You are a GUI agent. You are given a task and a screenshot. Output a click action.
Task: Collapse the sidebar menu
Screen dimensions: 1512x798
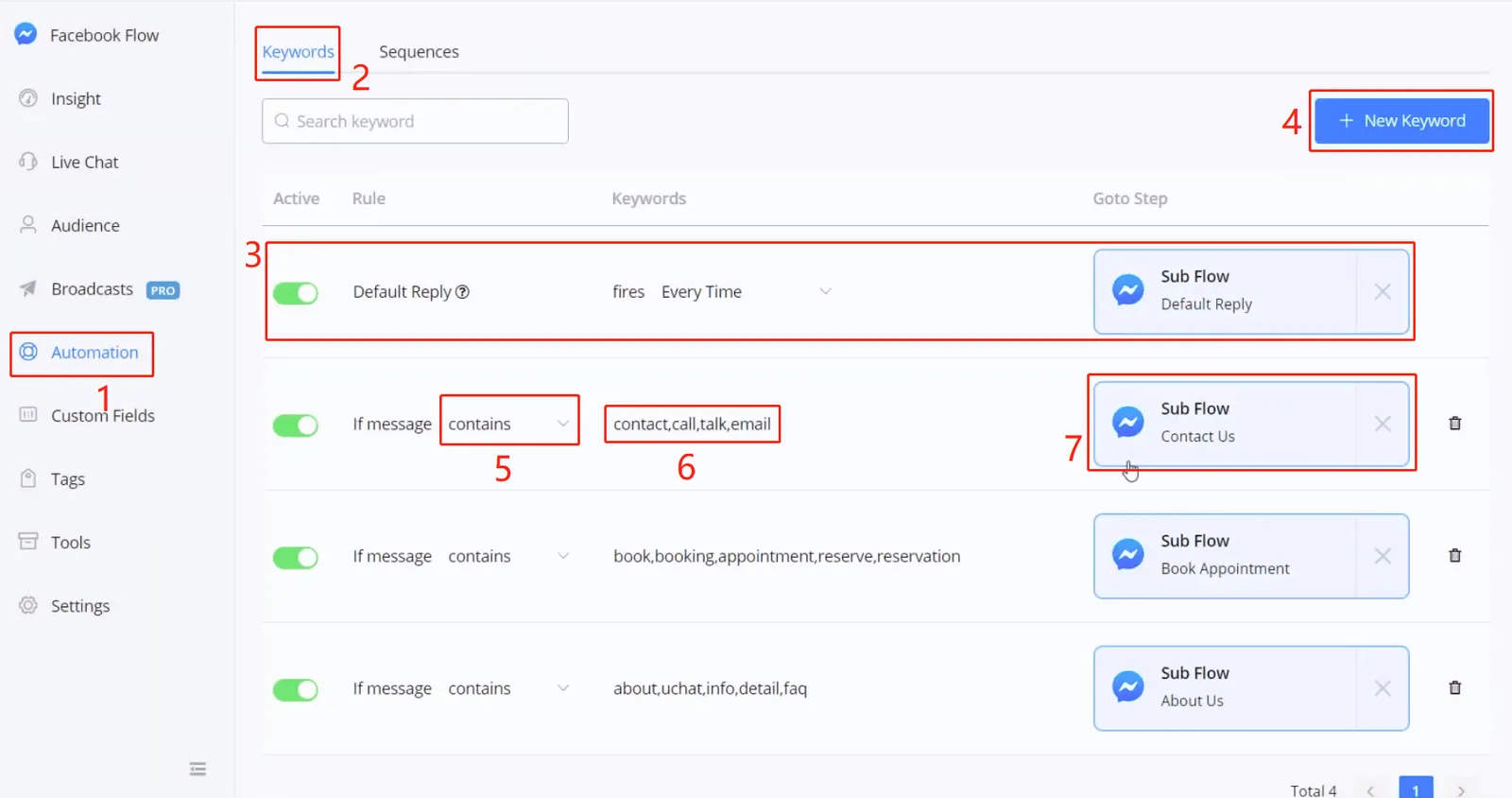pyautogui.click(x=198, y=769)
